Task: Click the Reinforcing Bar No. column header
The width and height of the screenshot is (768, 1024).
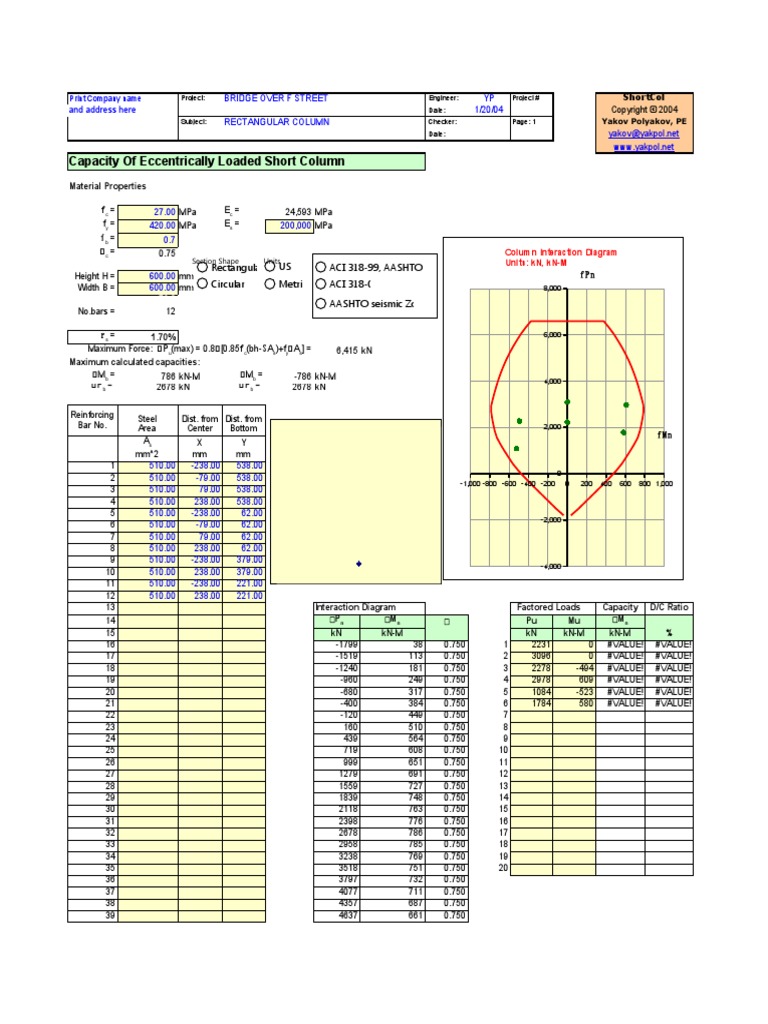Action: tap(92, 420)
